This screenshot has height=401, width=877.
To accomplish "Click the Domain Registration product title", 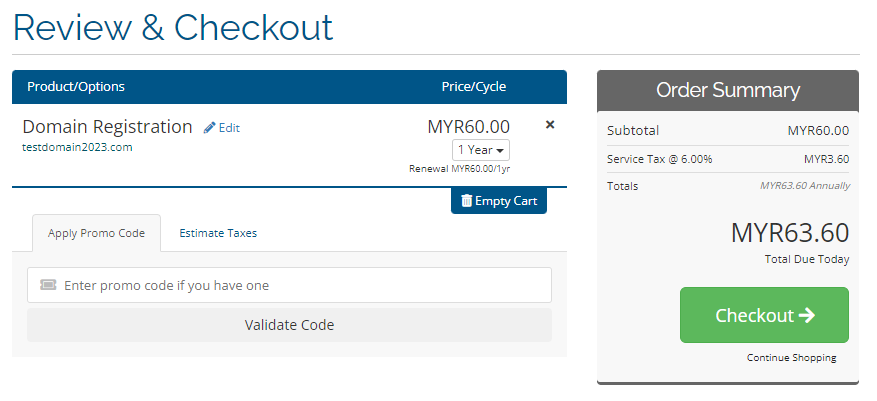I will coord(107,127).
